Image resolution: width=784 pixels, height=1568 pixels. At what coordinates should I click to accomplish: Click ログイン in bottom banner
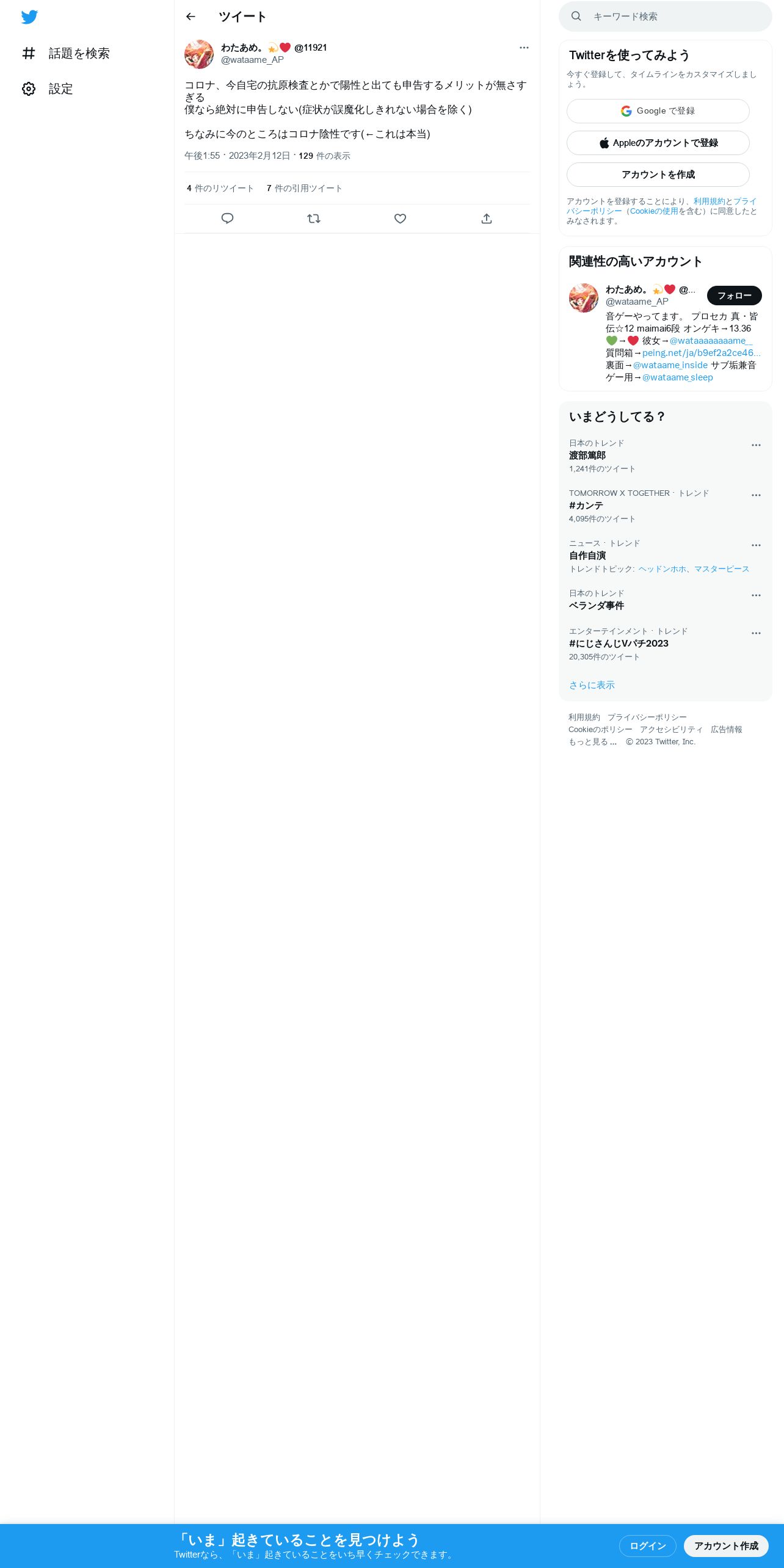[x=647, y=1546]
